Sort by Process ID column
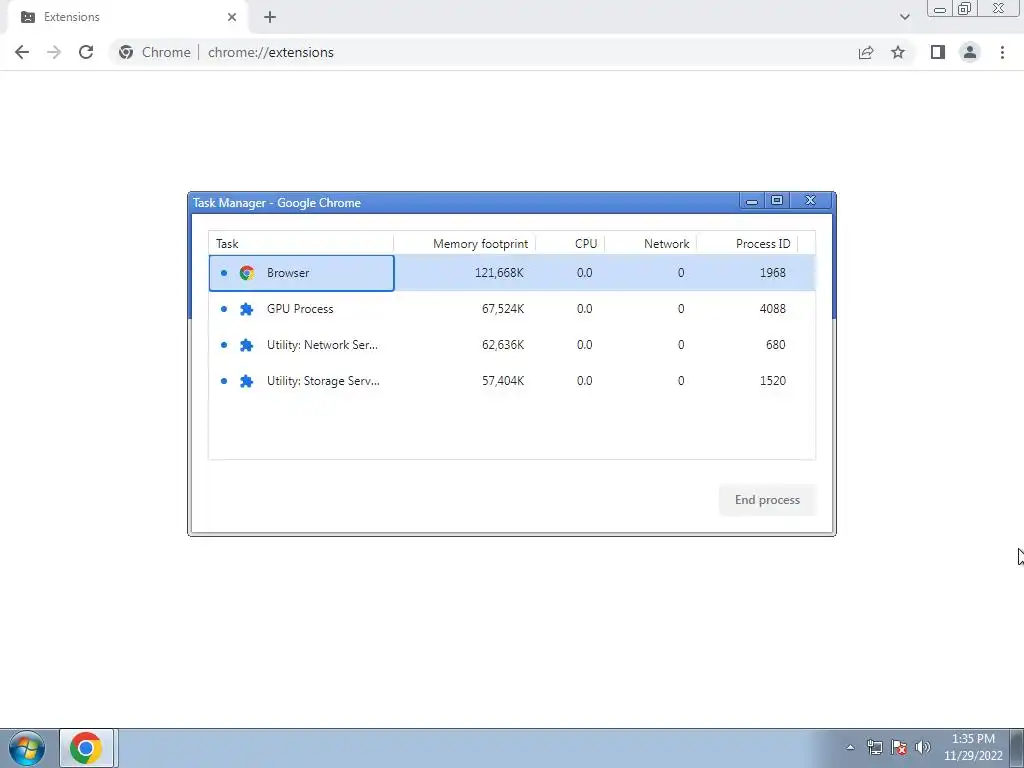 (747, 244)
